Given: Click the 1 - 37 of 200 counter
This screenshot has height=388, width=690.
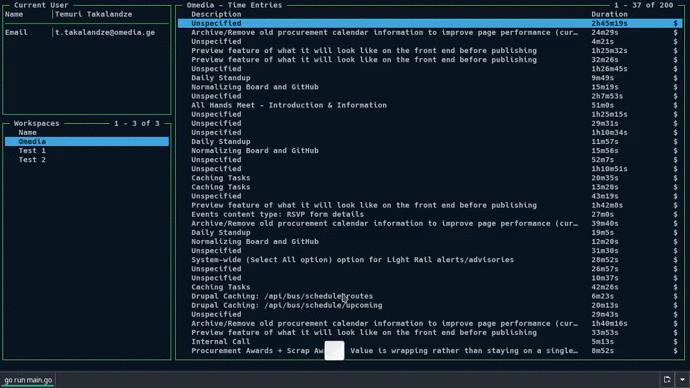Looking at the screenshot, I should pyautogui.click(x=644, y=5).
